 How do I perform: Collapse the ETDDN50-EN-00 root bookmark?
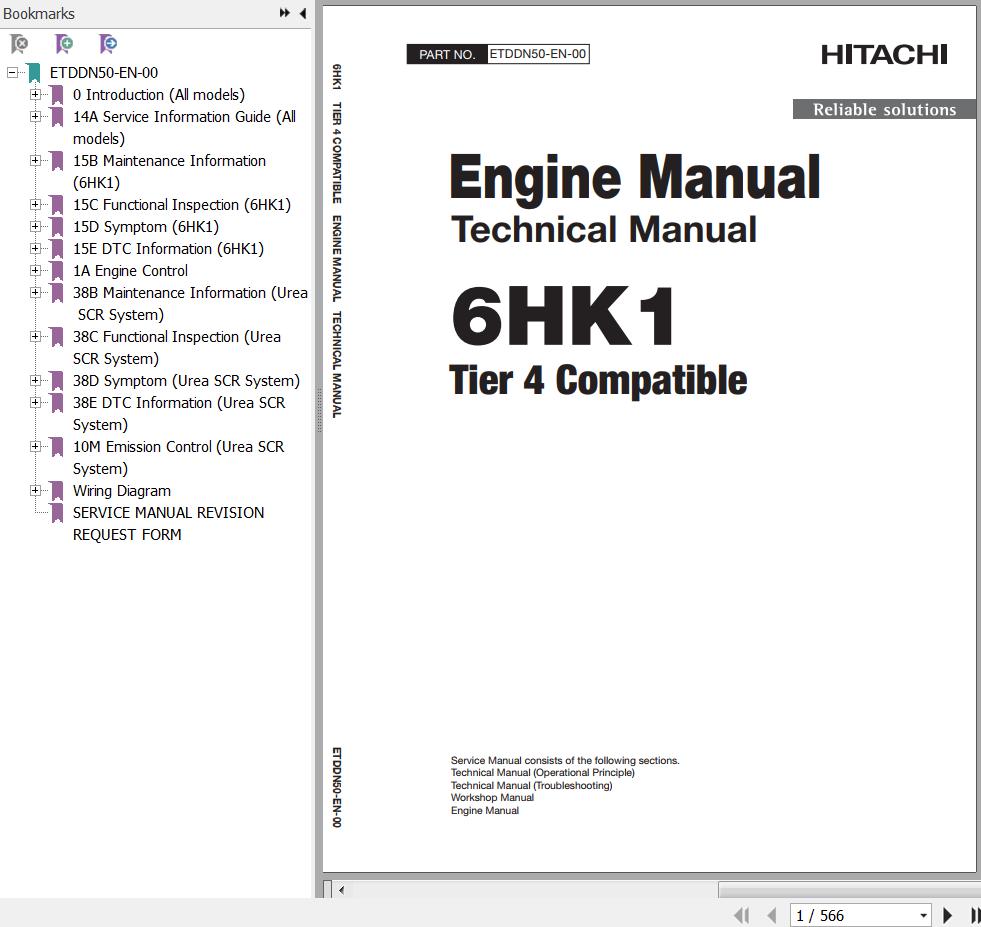tap(13, 73)
